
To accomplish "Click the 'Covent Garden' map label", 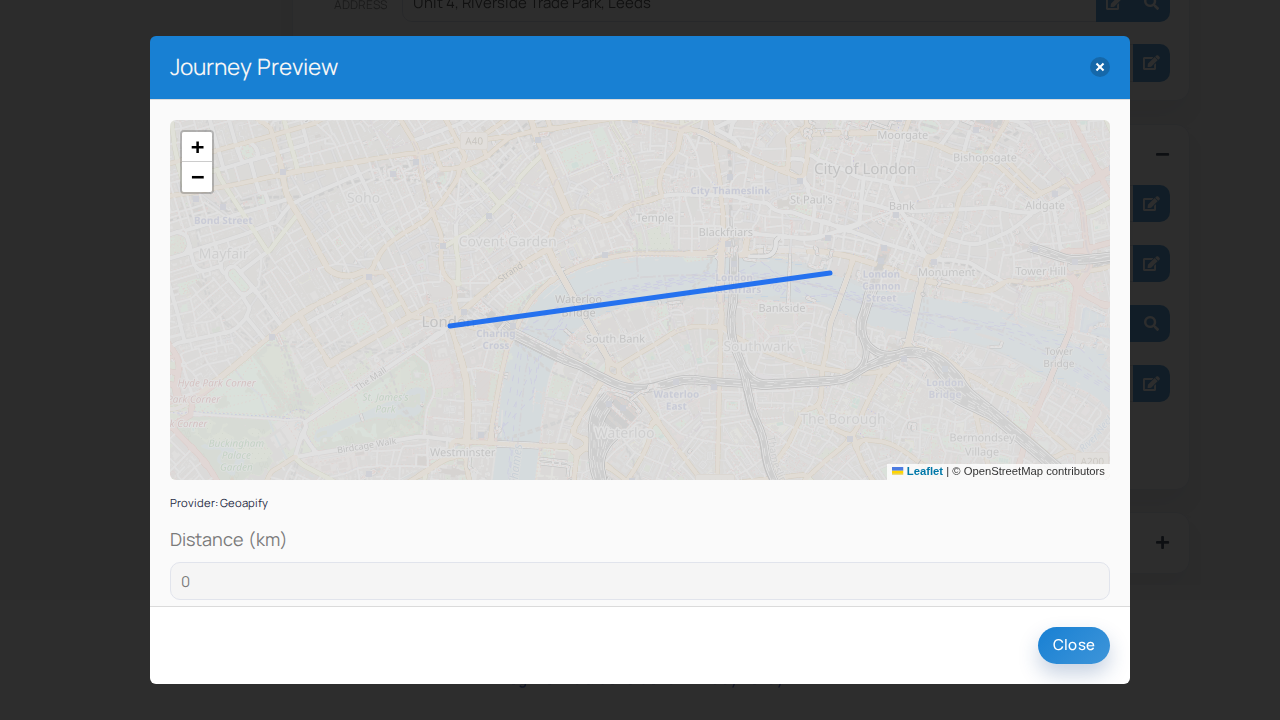I will [507, 241].
